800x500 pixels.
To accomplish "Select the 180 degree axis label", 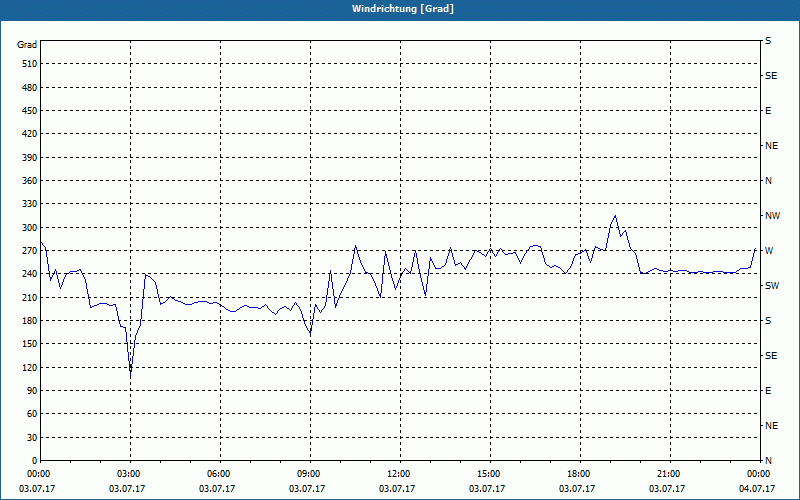I will click(30, 321).
